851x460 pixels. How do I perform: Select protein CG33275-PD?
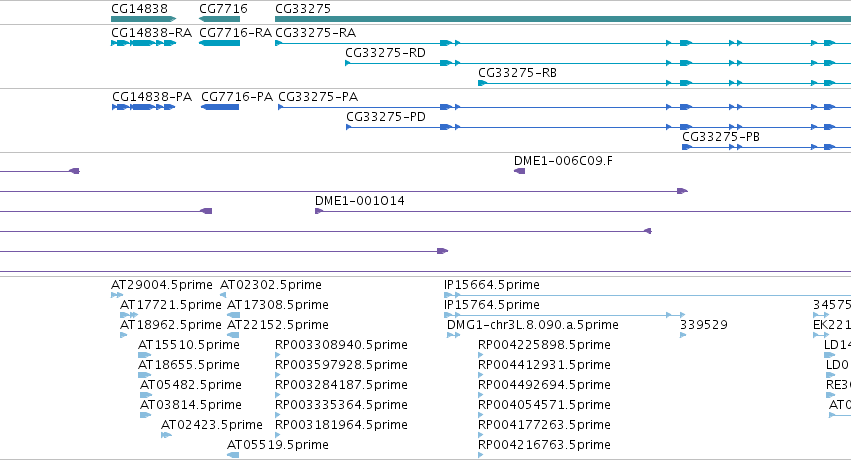click(386, 117)
